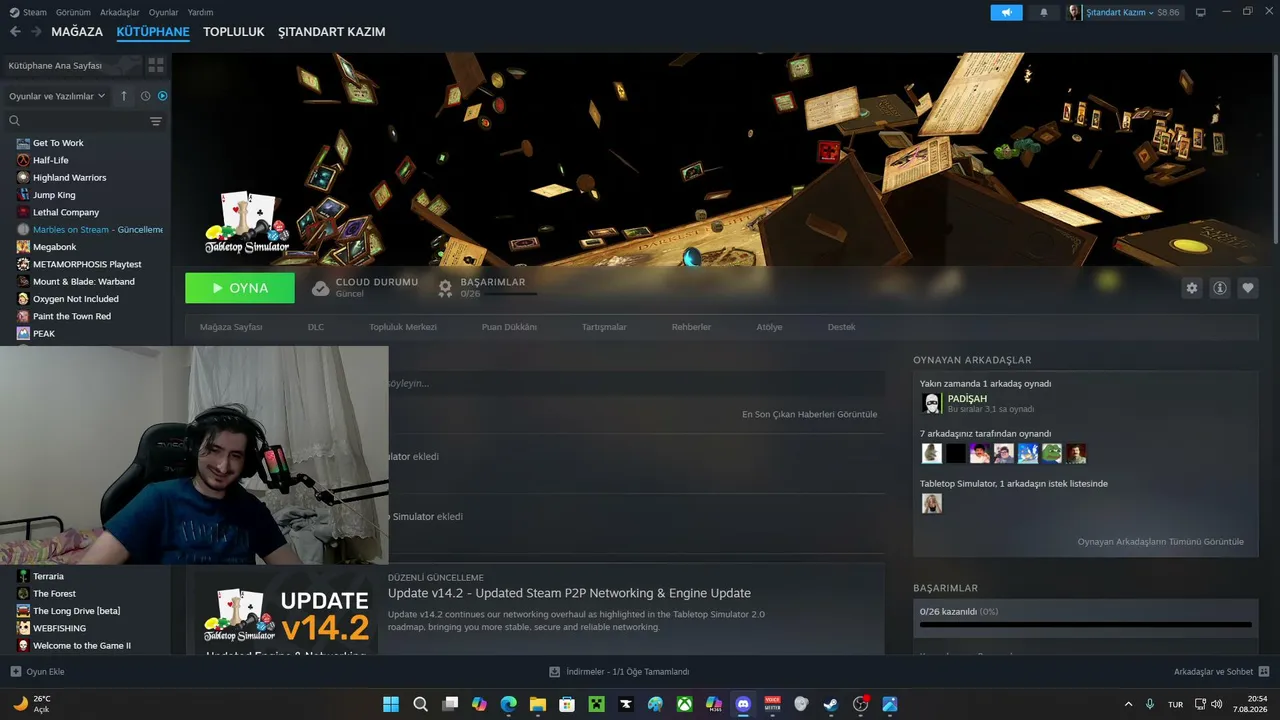
Task: Open the Görünüm menu
Action: (74, 12)
